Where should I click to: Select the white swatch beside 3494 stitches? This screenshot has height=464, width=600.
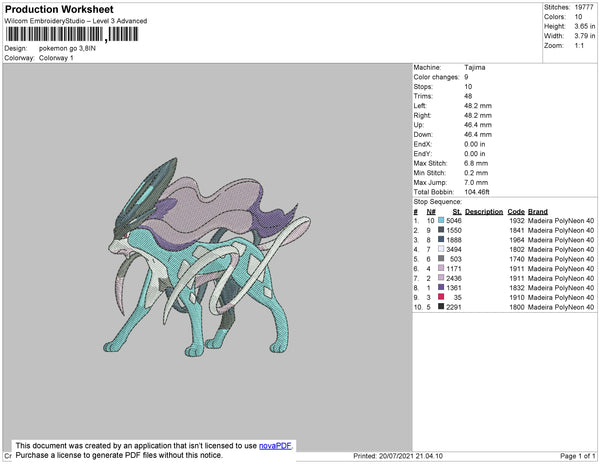(x=441, y=249)
